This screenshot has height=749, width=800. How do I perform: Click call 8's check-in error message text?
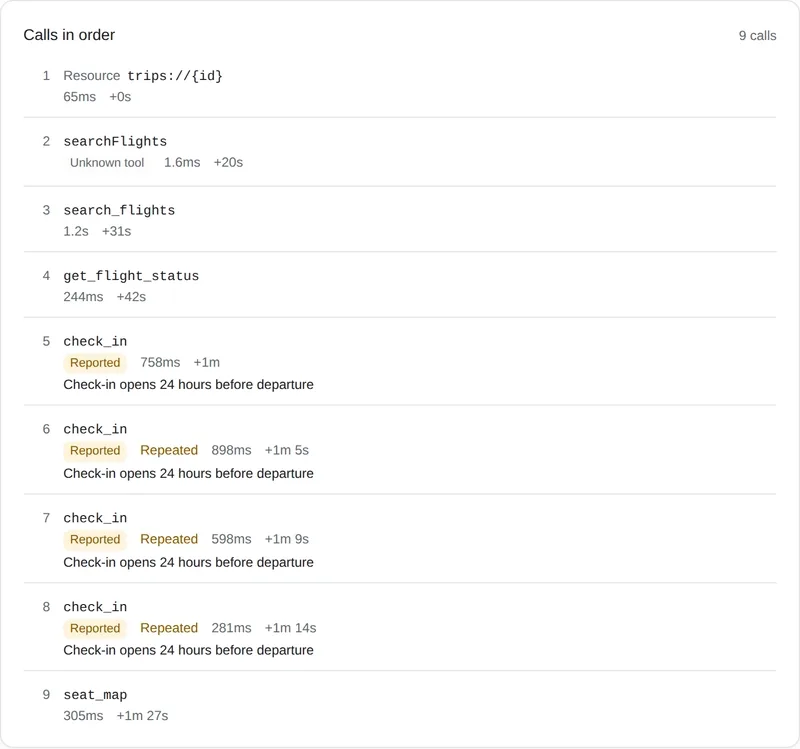pyautogui.click(x=188, y=650)
